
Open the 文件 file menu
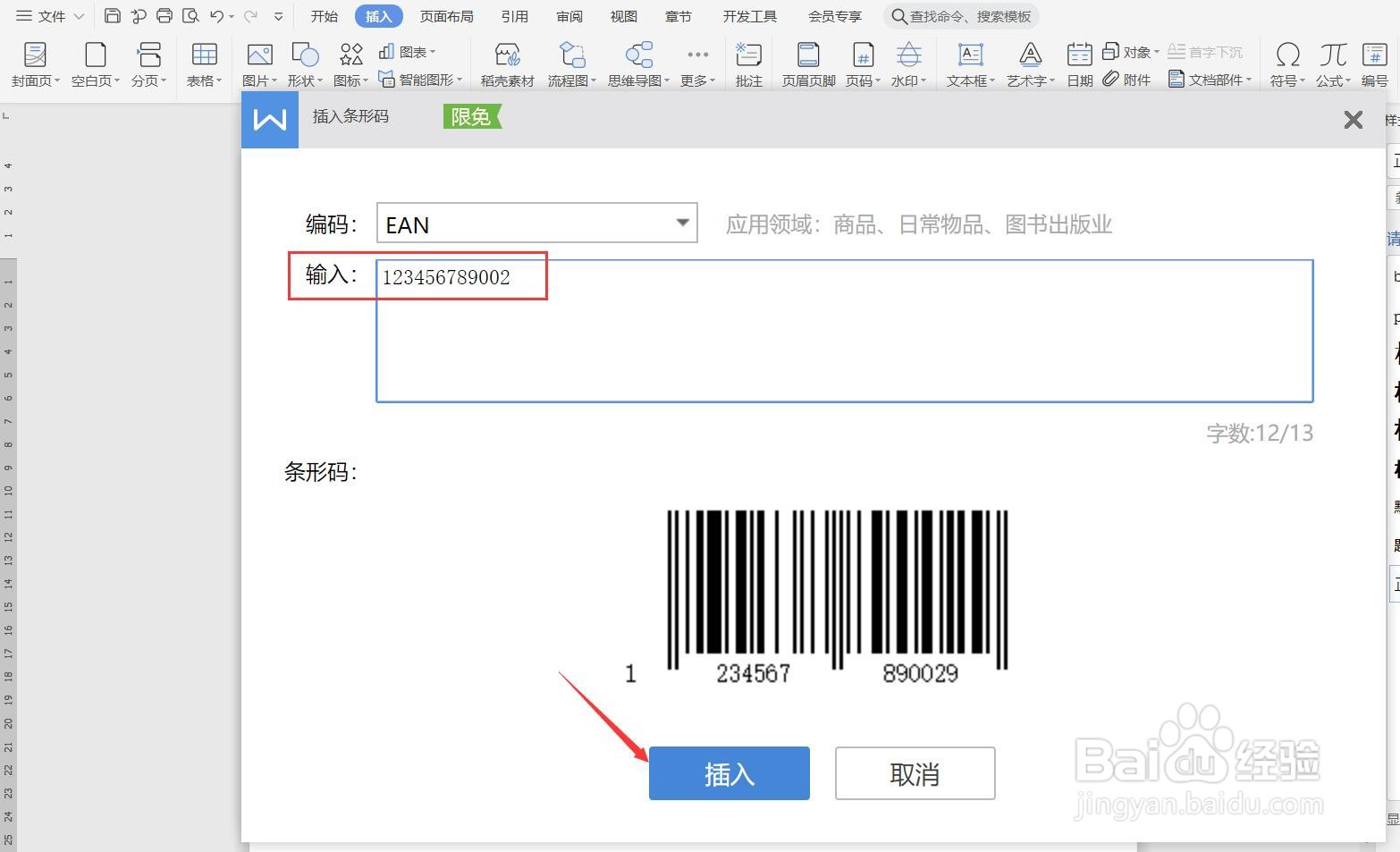pos(50,16)
